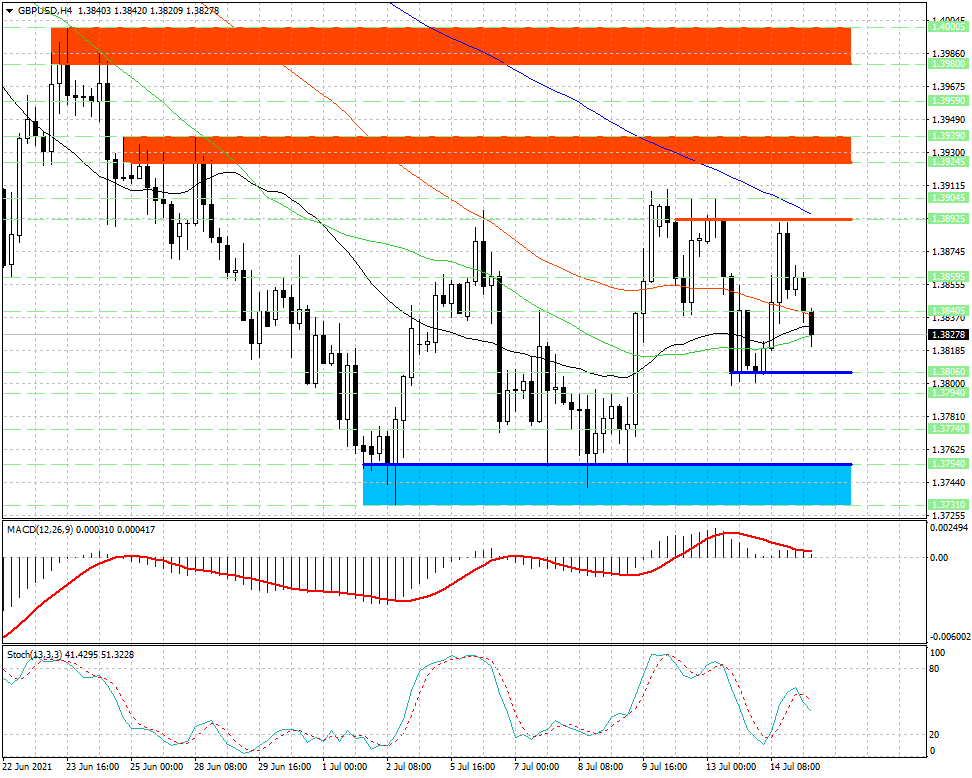The height and width of the screenshot is (778, 972).
Task: Click the price scale value 1.37440
Action: point(948,482)
